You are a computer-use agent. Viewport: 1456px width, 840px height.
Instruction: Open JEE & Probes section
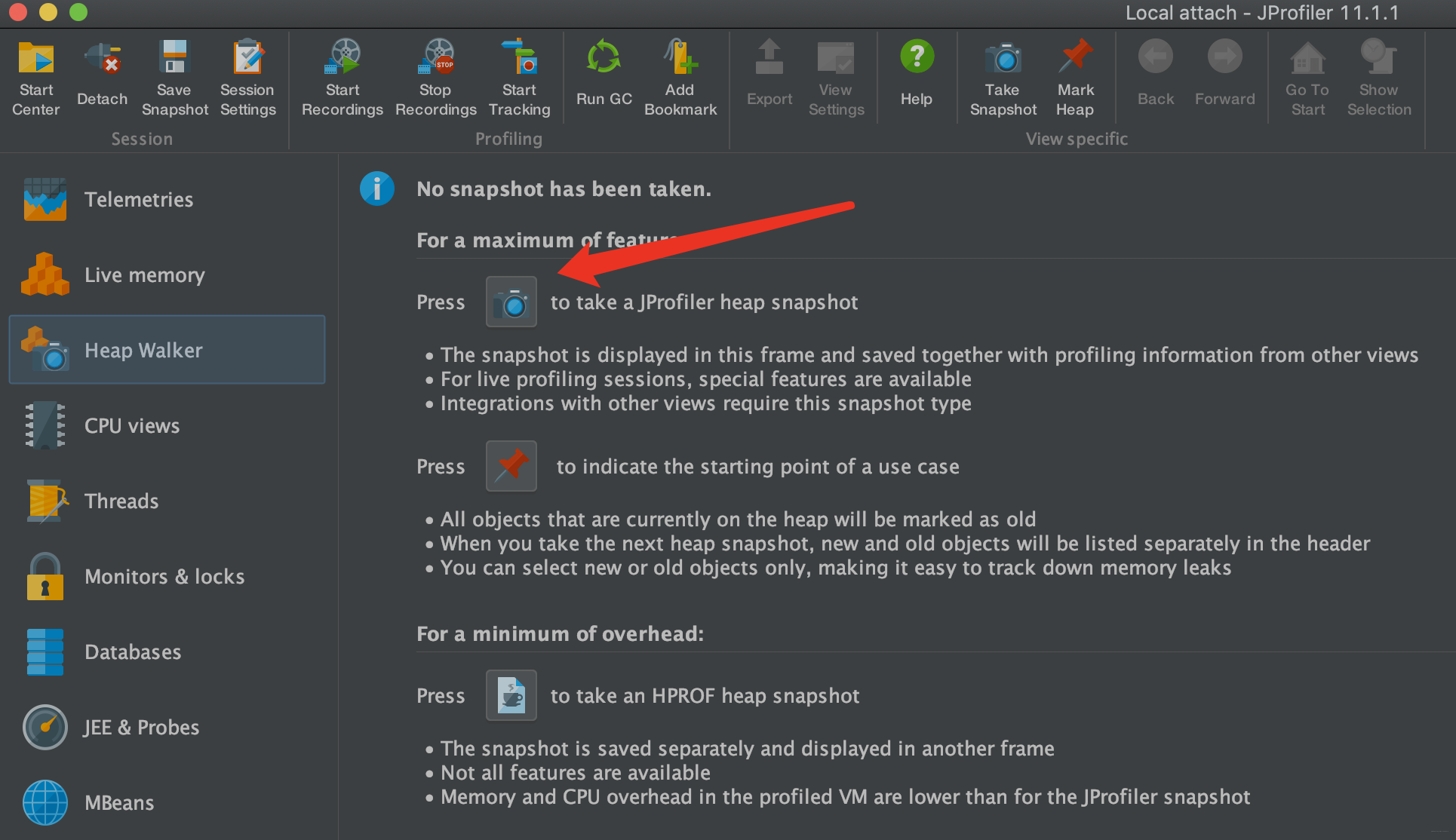(167, 727)
